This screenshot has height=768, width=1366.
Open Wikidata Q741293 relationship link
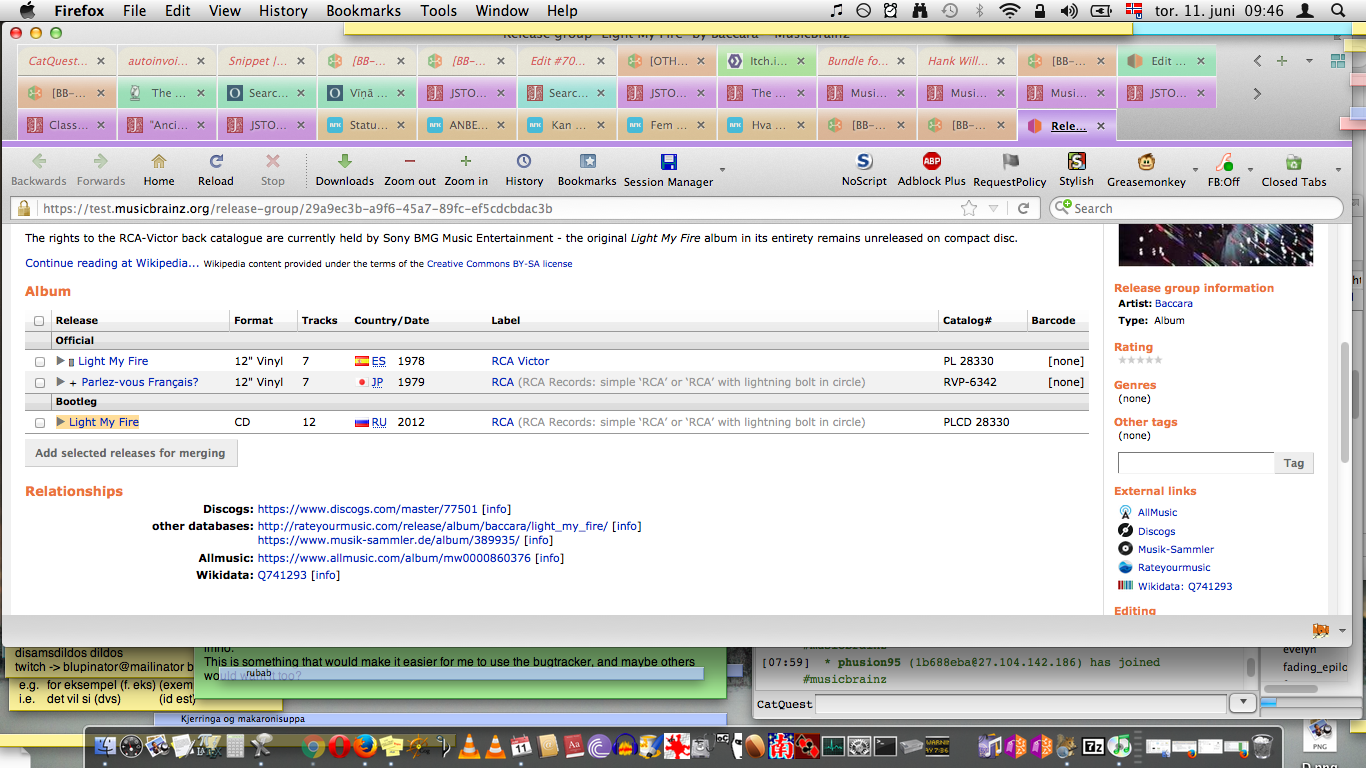[282, 575]
